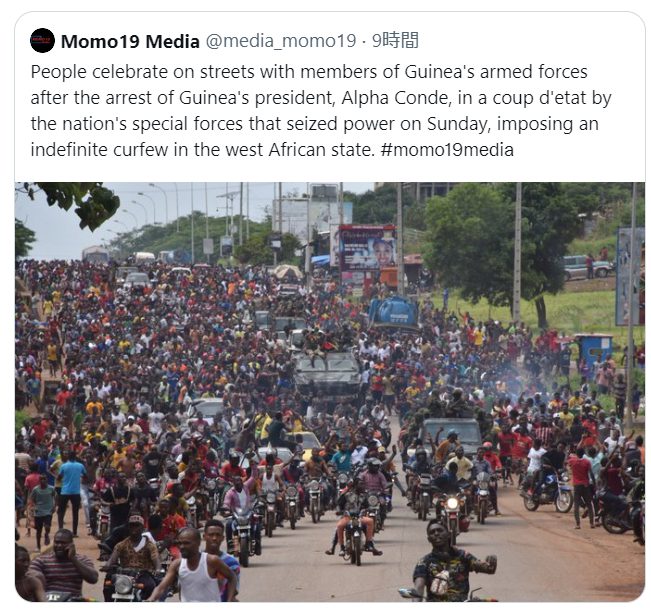Click the Momo19 Media profile avatar
The image size is (651, 613).
(x=42, y=40)
